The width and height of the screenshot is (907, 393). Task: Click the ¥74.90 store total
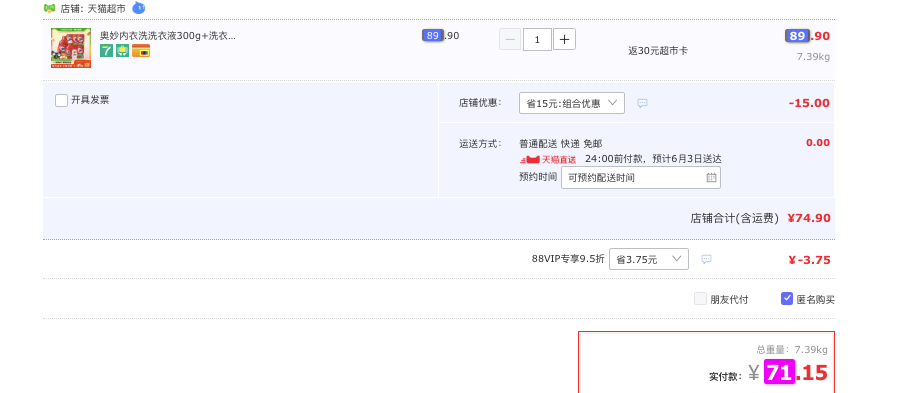pyautogui.click(x=809, y=218)
